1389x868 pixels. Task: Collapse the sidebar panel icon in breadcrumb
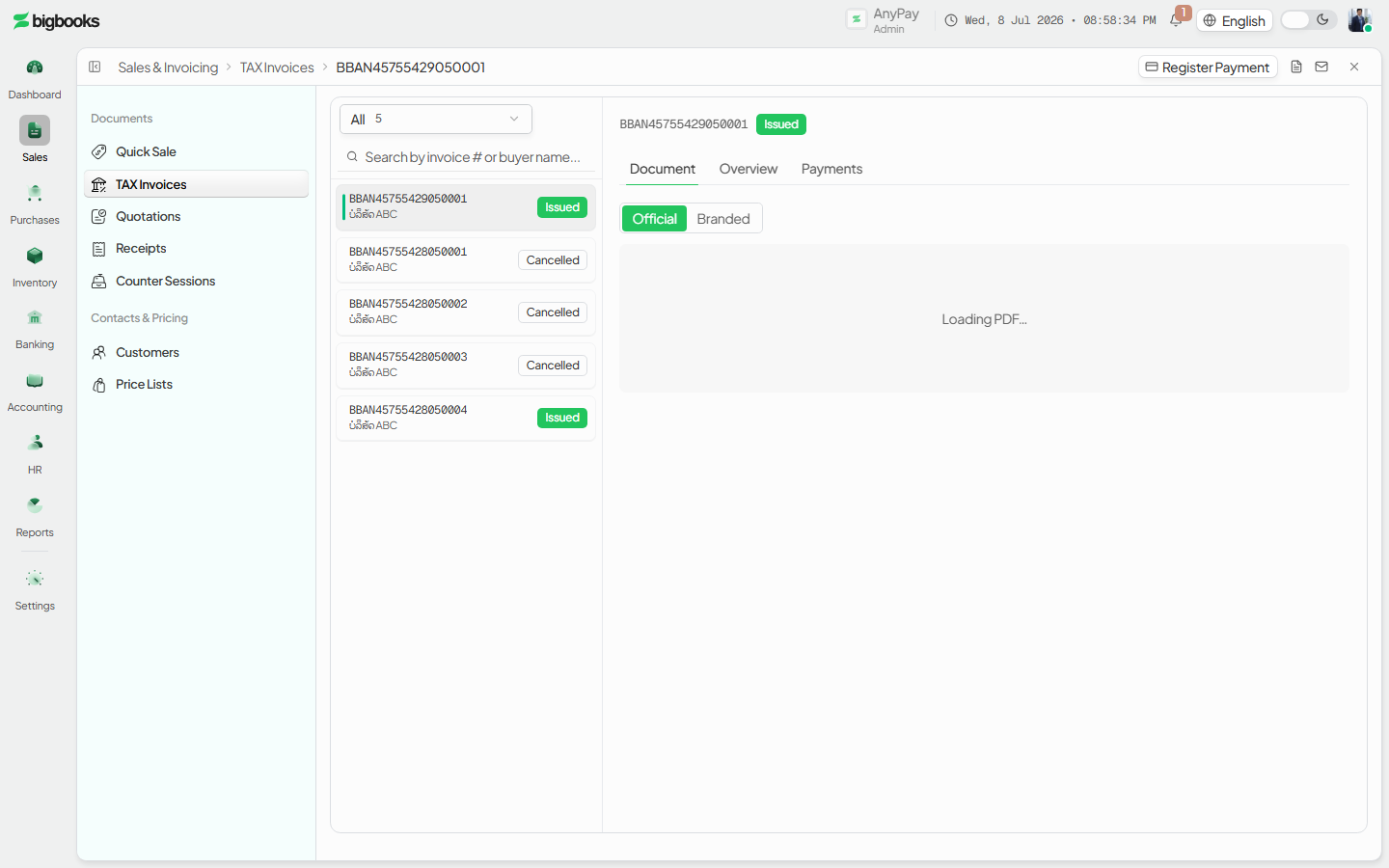(x=95, y=67)
